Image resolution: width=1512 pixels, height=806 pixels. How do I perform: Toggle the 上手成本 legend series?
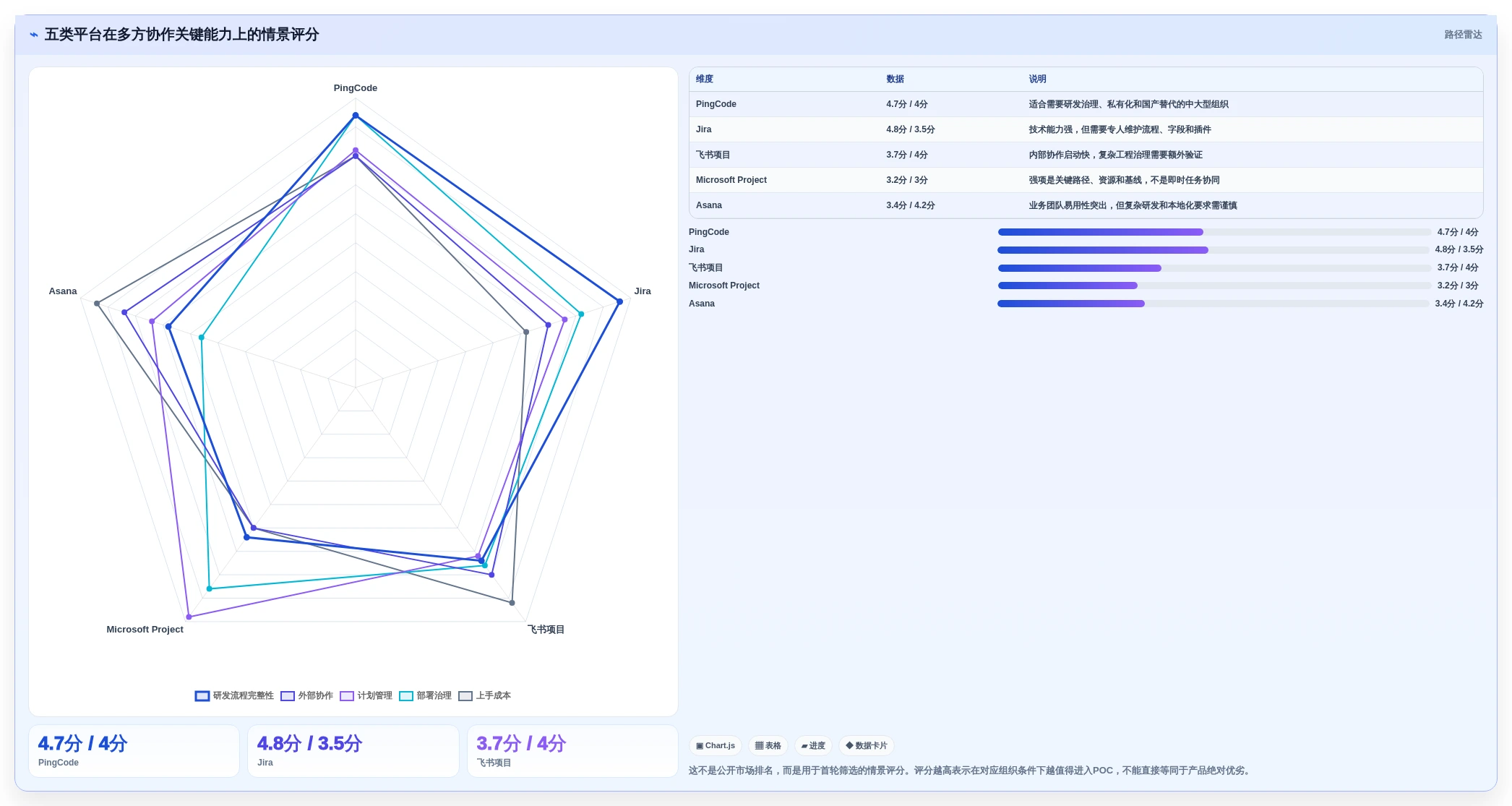click(x=485, y=695)
